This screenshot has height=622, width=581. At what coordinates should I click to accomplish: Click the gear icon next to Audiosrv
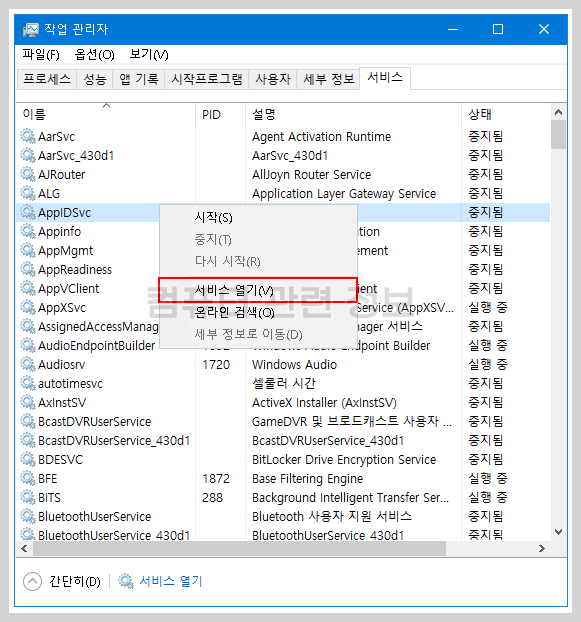click(x=28, y=365)
